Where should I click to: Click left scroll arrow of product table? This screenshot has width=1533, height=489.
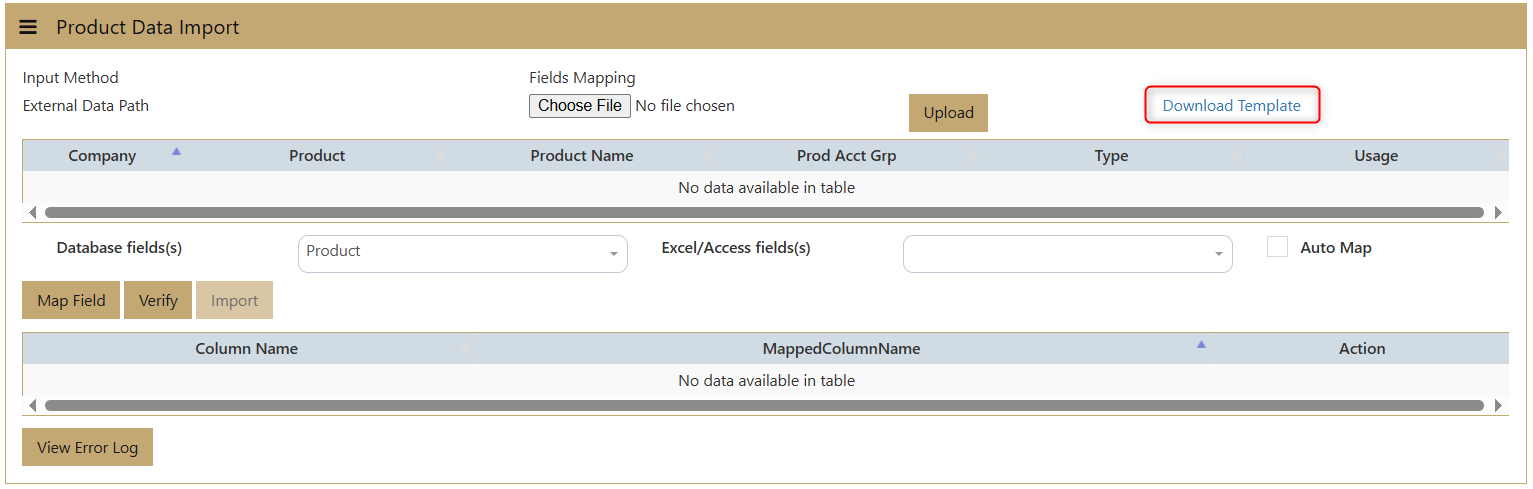point(32,212)
